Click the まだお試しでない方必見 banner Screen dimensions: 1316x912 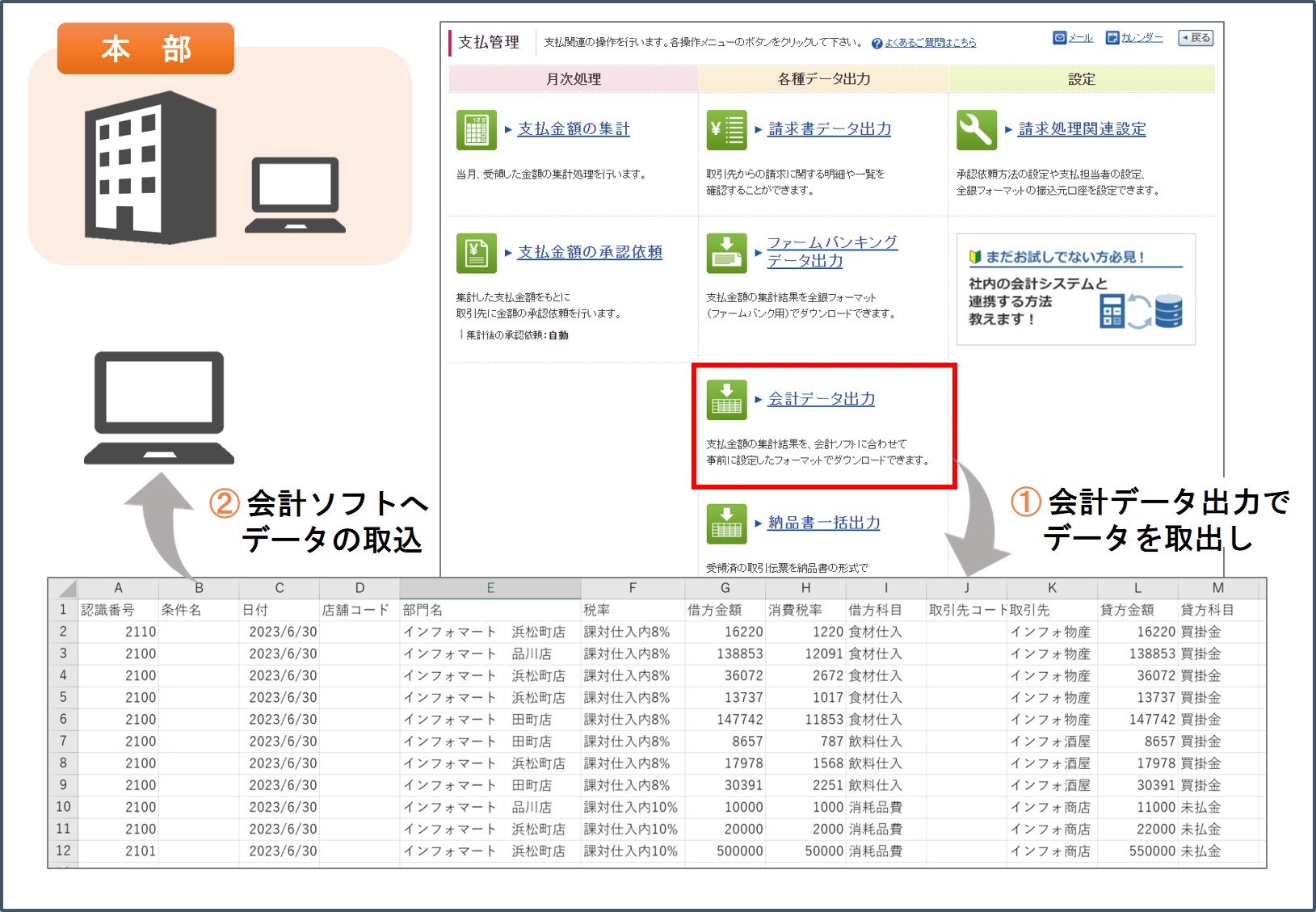pyautogui.click(x=1076, y=289)
